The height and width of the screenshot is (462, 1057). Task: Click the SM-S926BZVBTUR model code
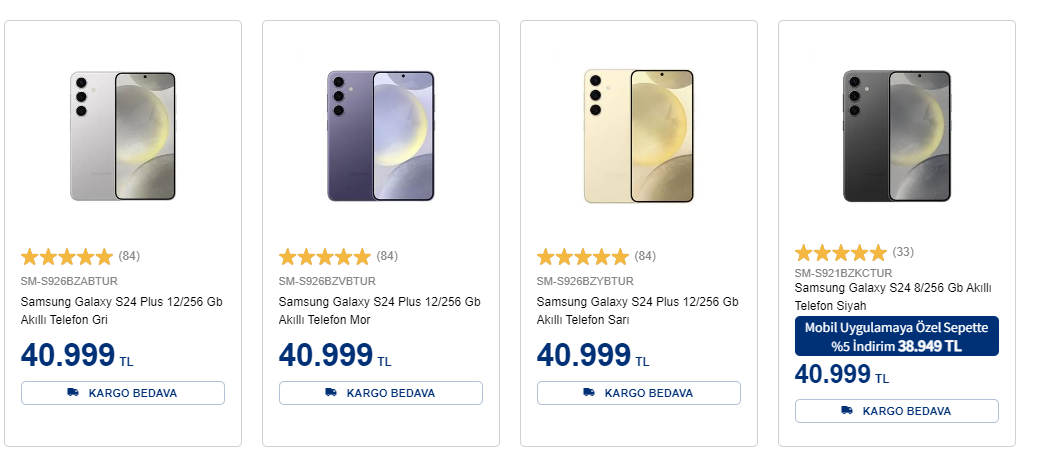pos(327,281)
